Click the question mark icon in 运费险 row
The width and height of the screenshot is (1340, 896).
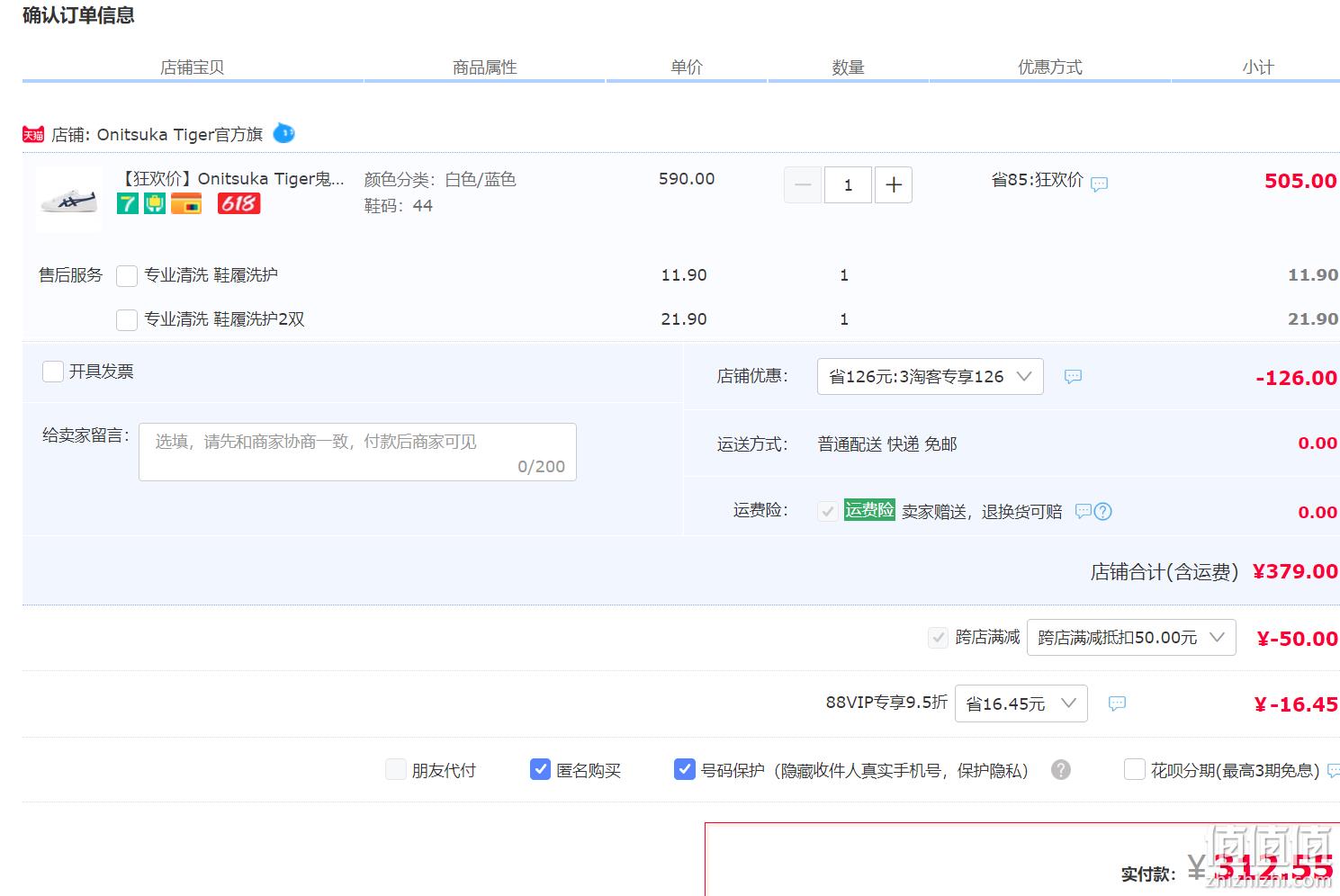click(x=1103, y=511)
